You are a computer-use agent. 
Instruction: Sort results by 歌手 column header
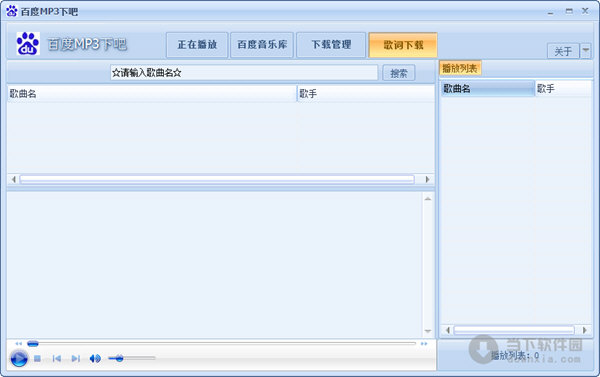[x=366, y=94]
